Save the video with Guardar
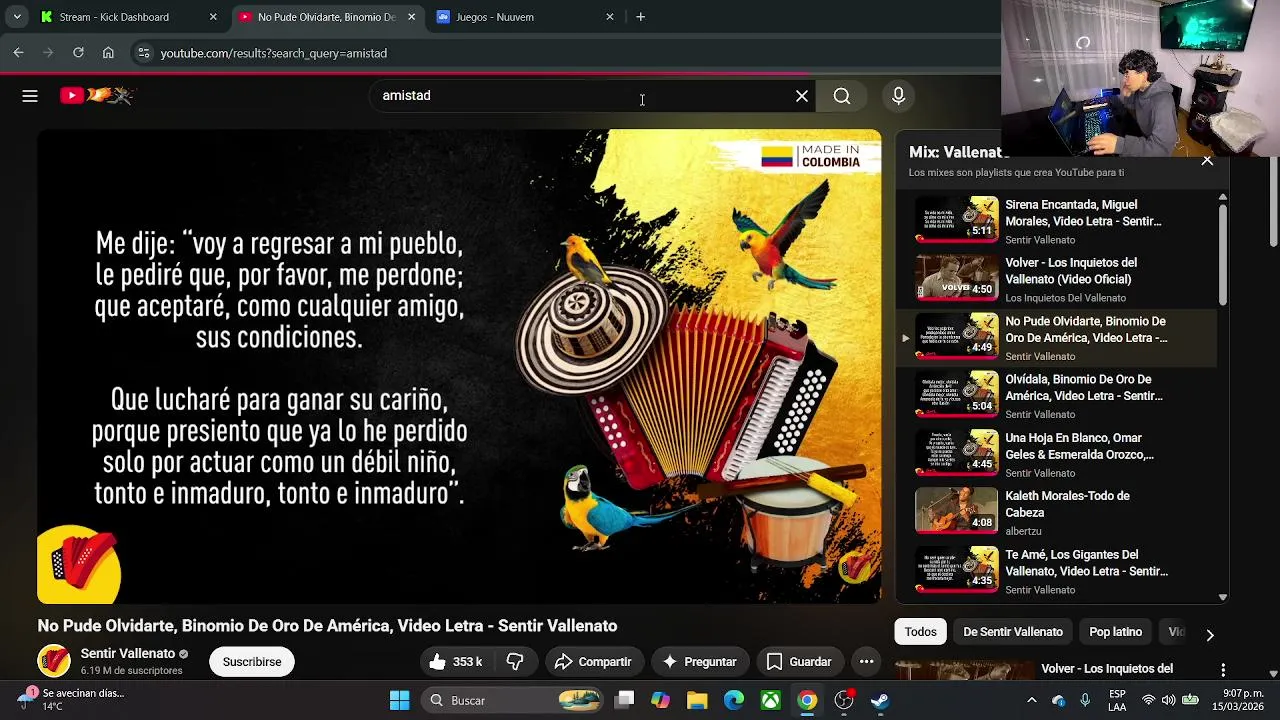1280x720 pixels. (x=799, y=662)
